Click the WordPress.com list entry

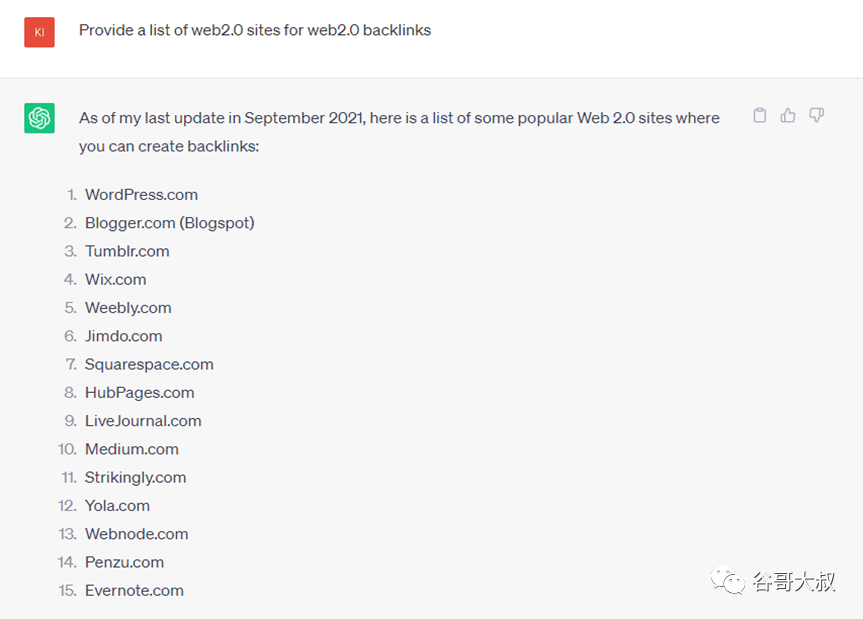(141, 195)
